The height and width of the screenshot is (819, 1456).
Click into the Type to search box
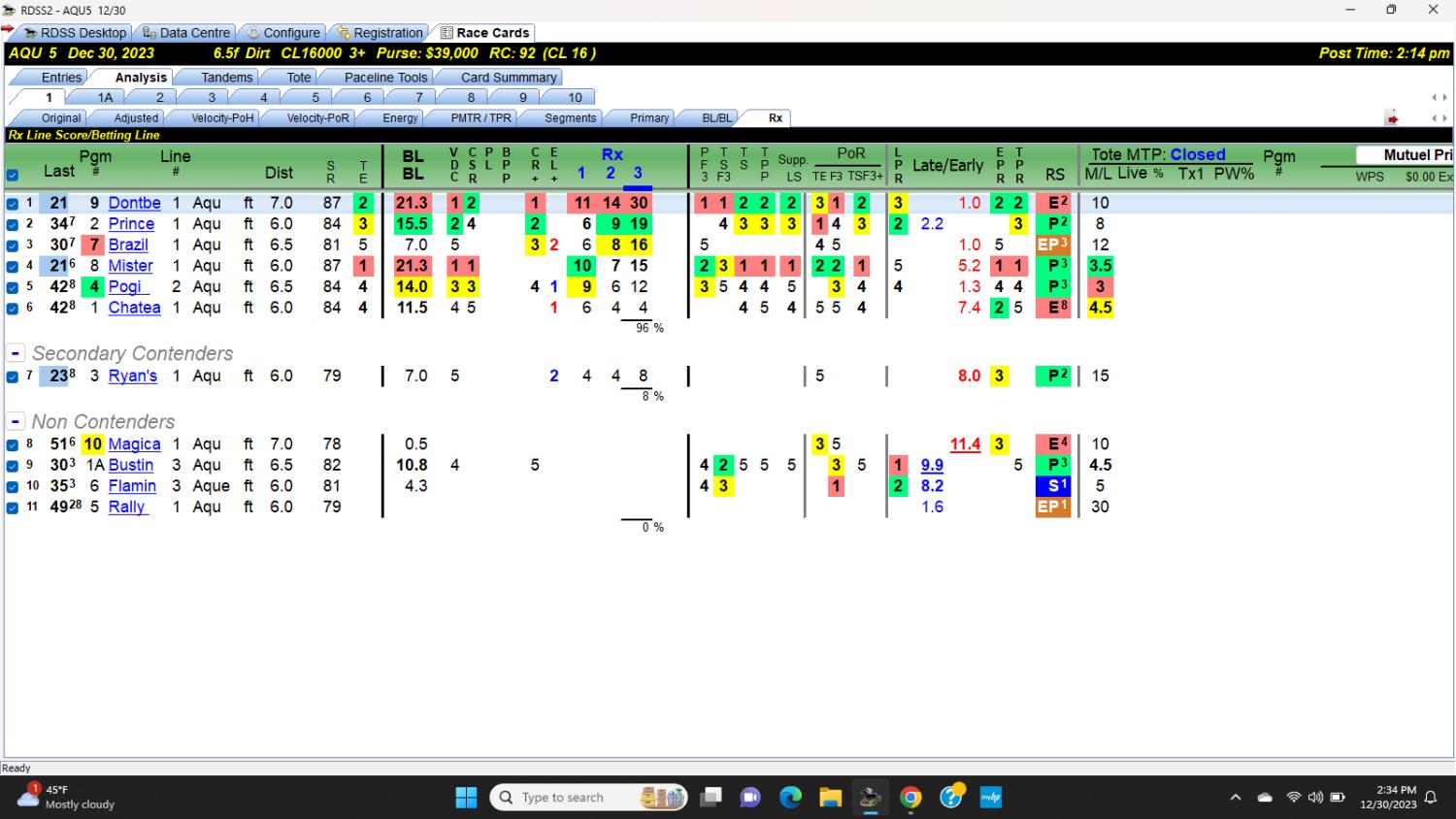click(x=588, y=798)
